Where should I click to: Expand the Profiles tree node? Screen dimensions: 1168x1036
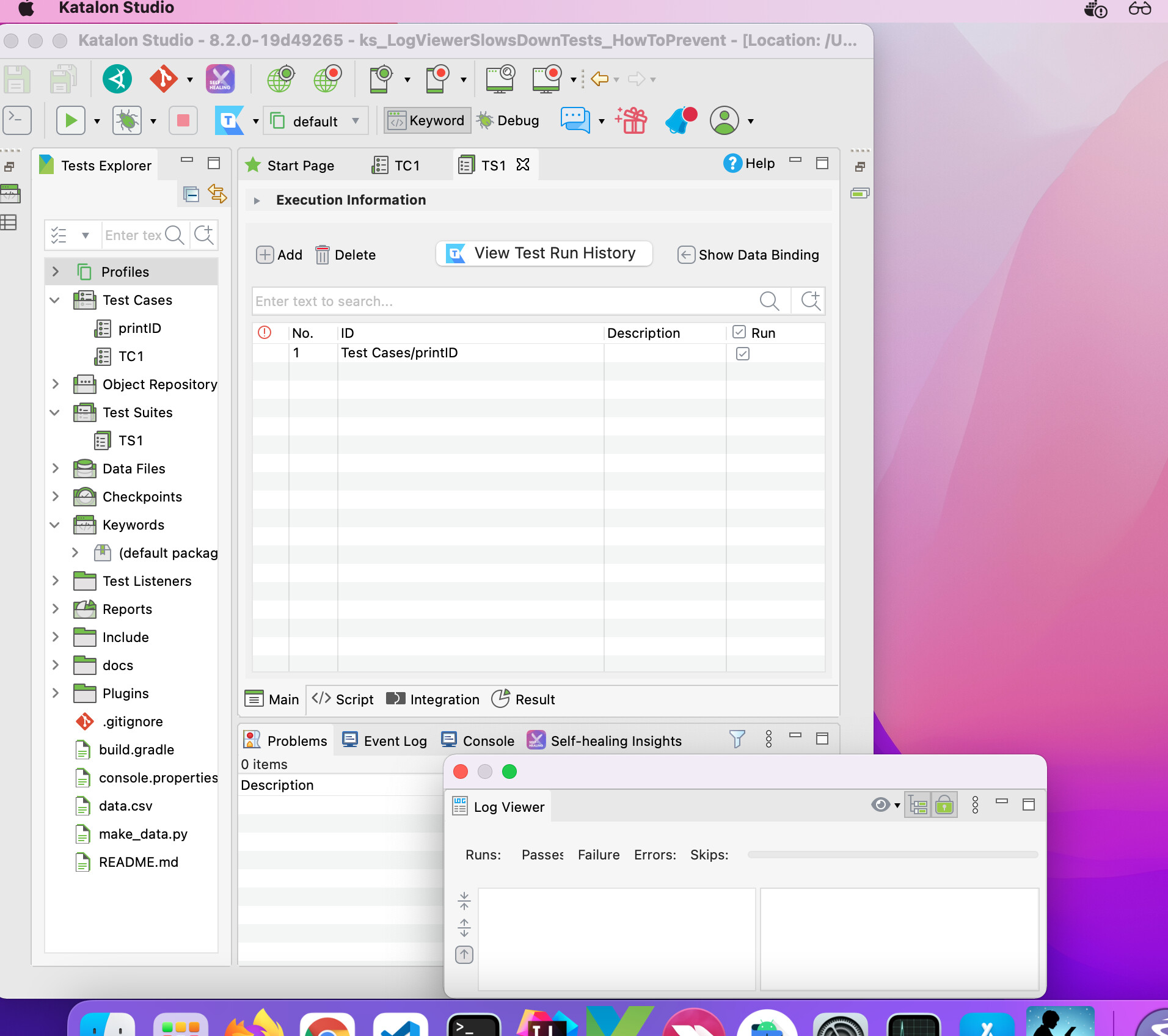tap(56, 271)
